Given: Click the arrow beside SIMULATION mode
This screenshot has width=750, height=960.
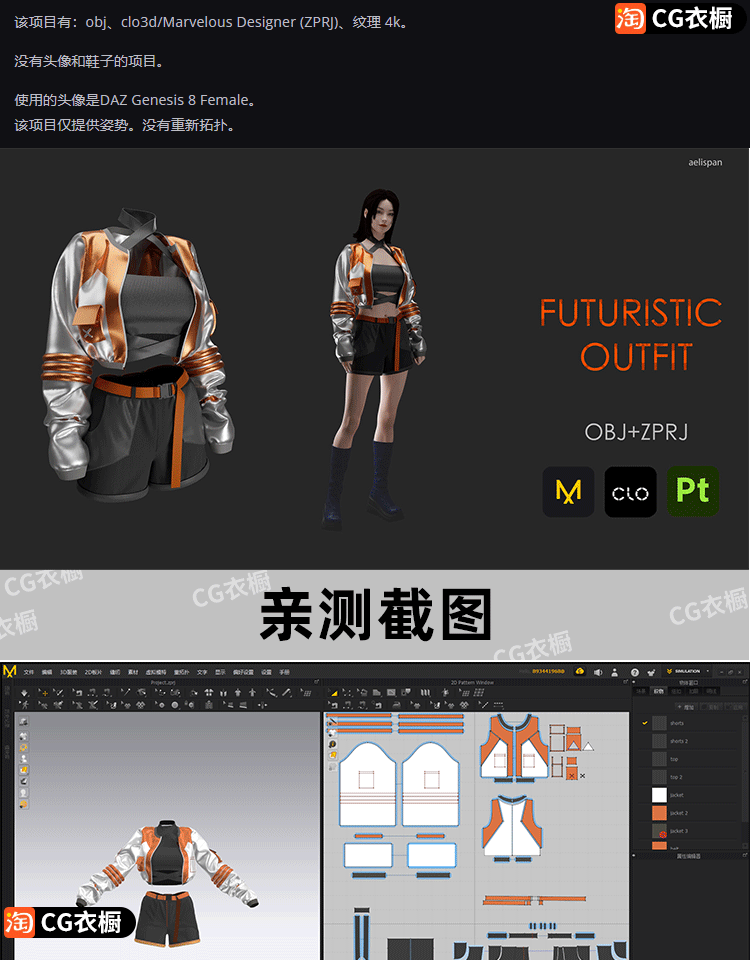Looking at the screenshot, I should tap(708, 671).
